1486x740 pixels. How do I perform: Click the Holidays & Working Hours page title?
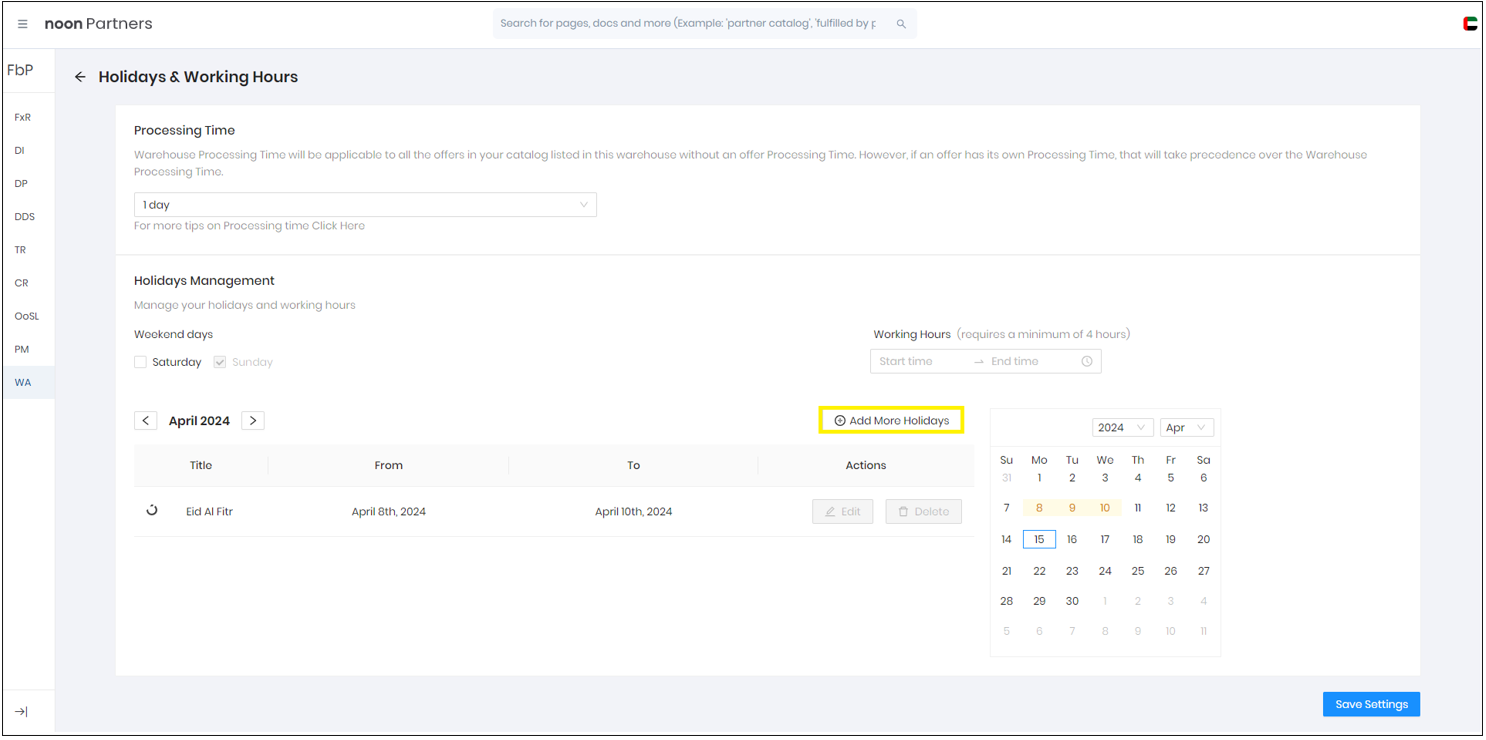pos(198,77)
